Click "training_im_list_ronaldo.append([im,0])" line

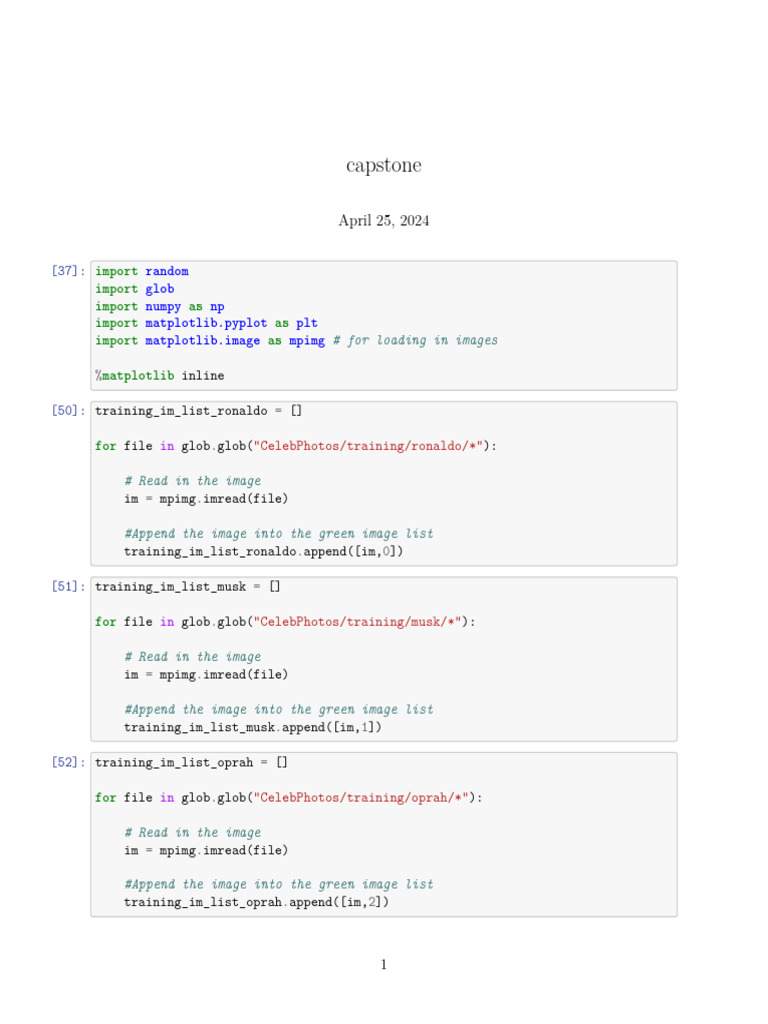[264, 551]
